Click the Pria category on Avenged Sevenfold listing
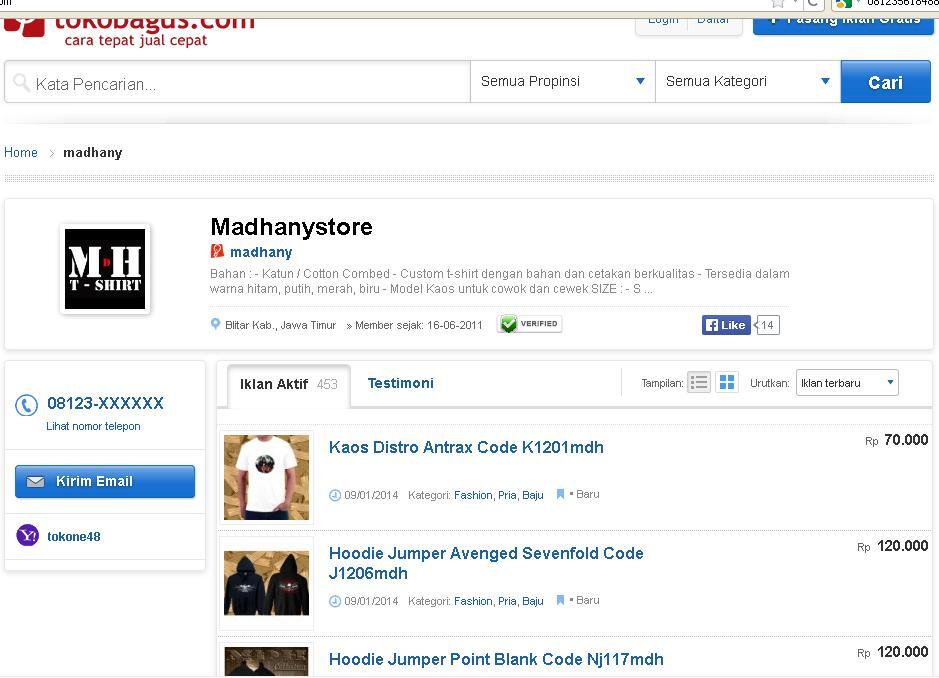Viewport: 939px width, 678px height. (507, 601)
